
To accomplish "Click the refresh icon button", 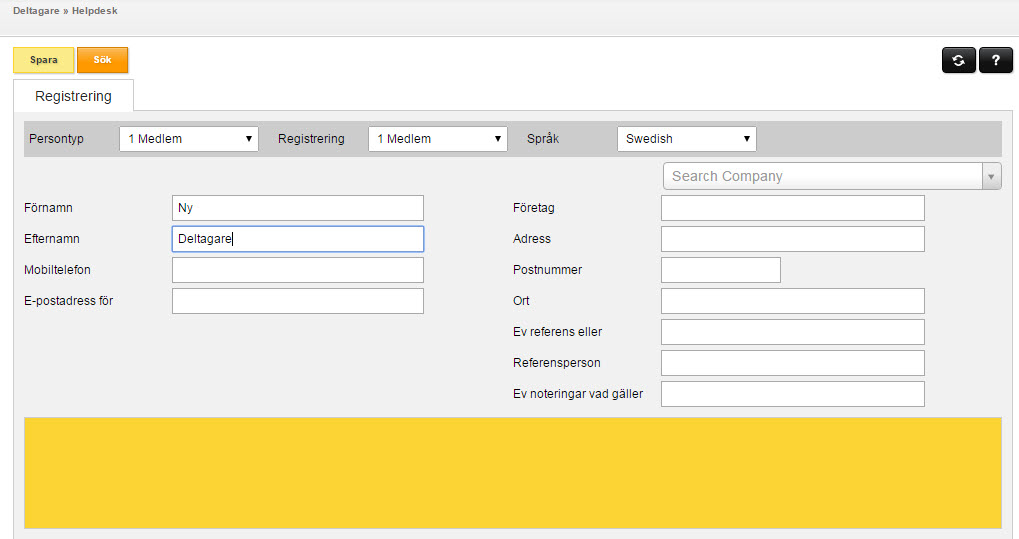I will point(959,60).
